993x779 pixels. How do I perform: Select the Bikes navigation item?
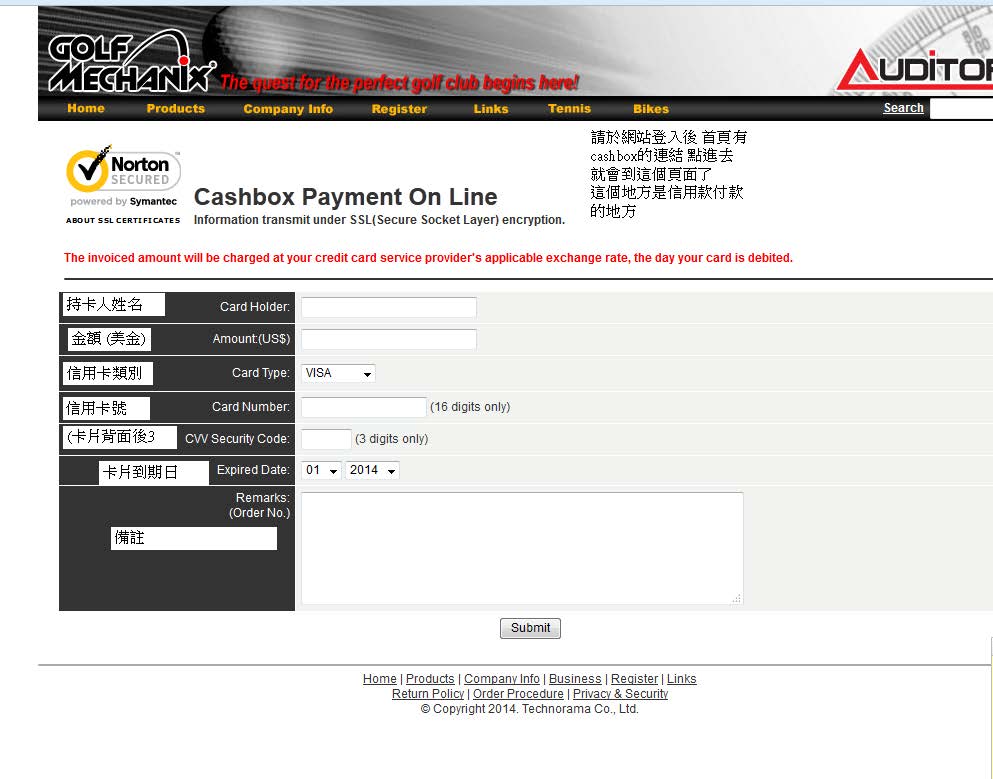[651, 109]
